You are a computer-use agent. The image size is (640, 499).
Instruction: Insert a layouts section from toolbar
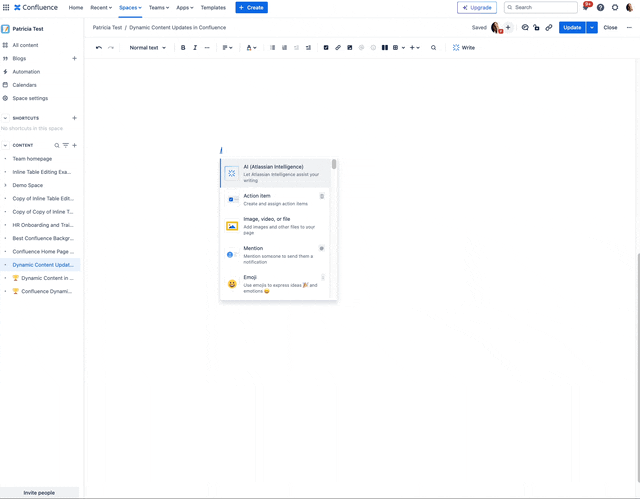(x=384, y=48)
